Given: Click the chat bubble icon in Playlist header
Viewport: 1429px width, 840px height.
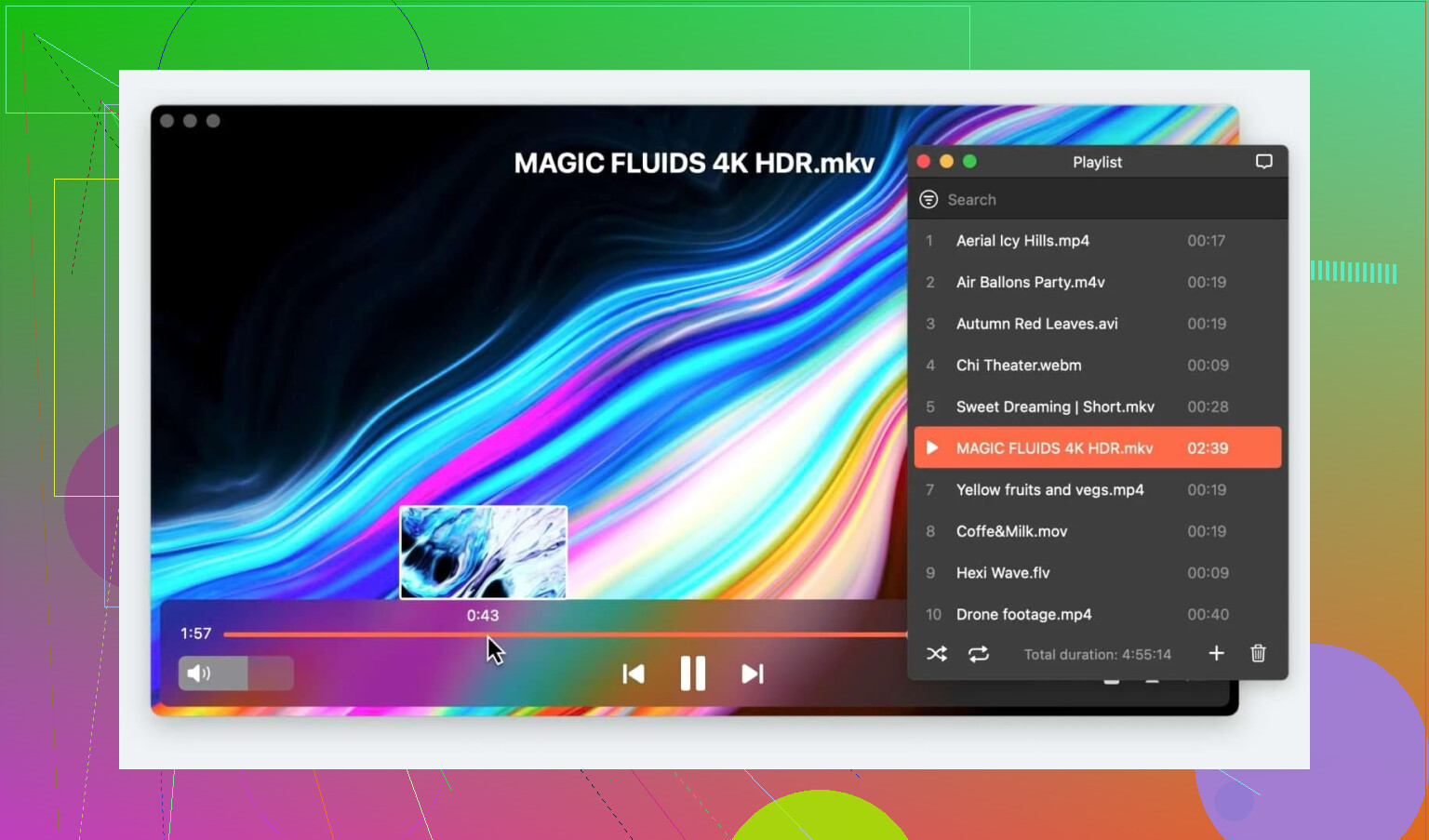Looking at the screenshot, I should tap(1263, 162).
